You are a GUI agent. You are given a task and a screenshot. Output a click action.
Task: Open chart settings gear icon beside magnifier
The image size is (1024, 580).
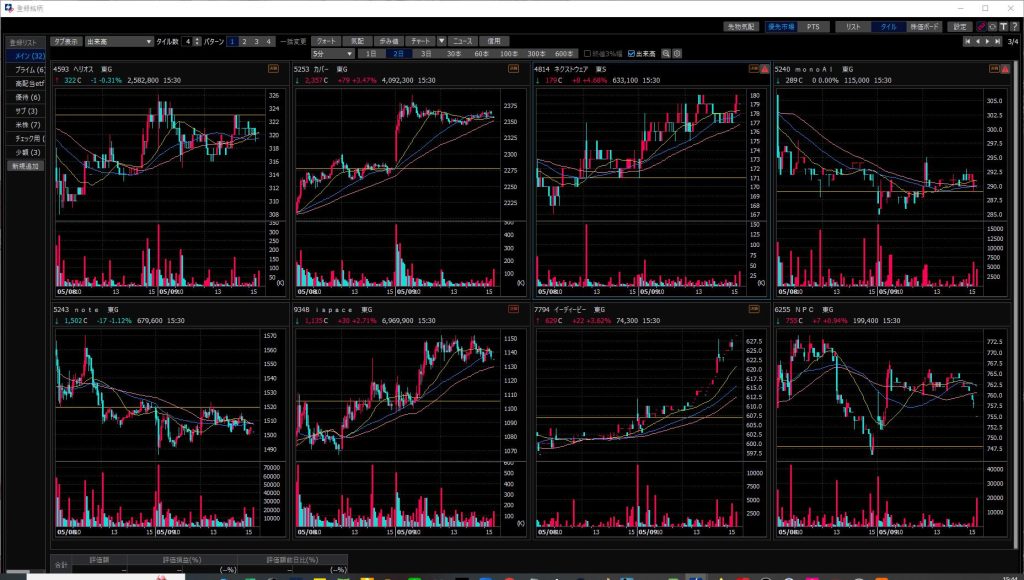(677, 53)
